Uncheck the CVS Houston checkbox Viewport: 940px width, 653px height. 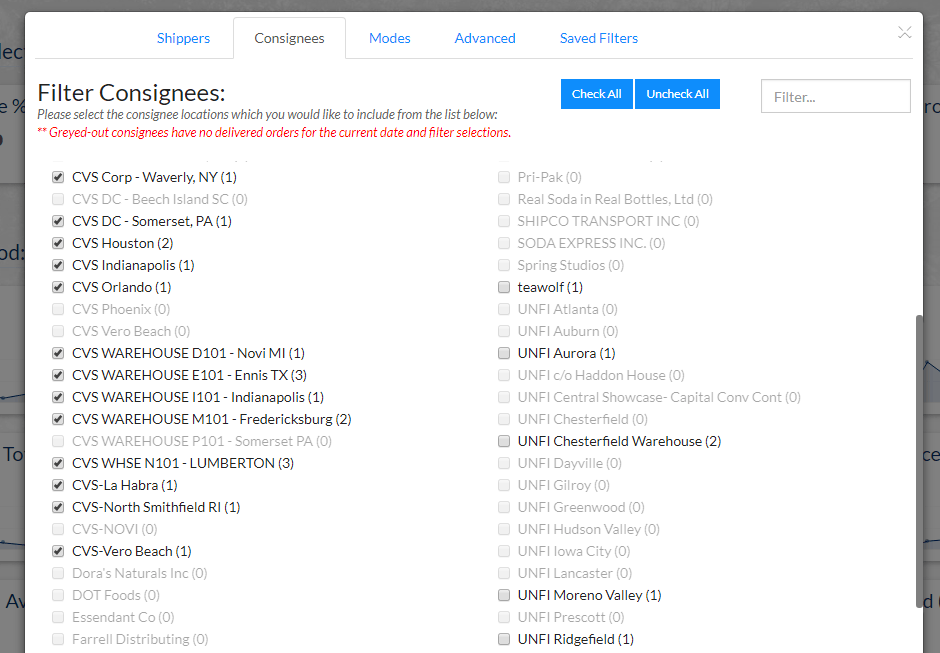[58, 243]
